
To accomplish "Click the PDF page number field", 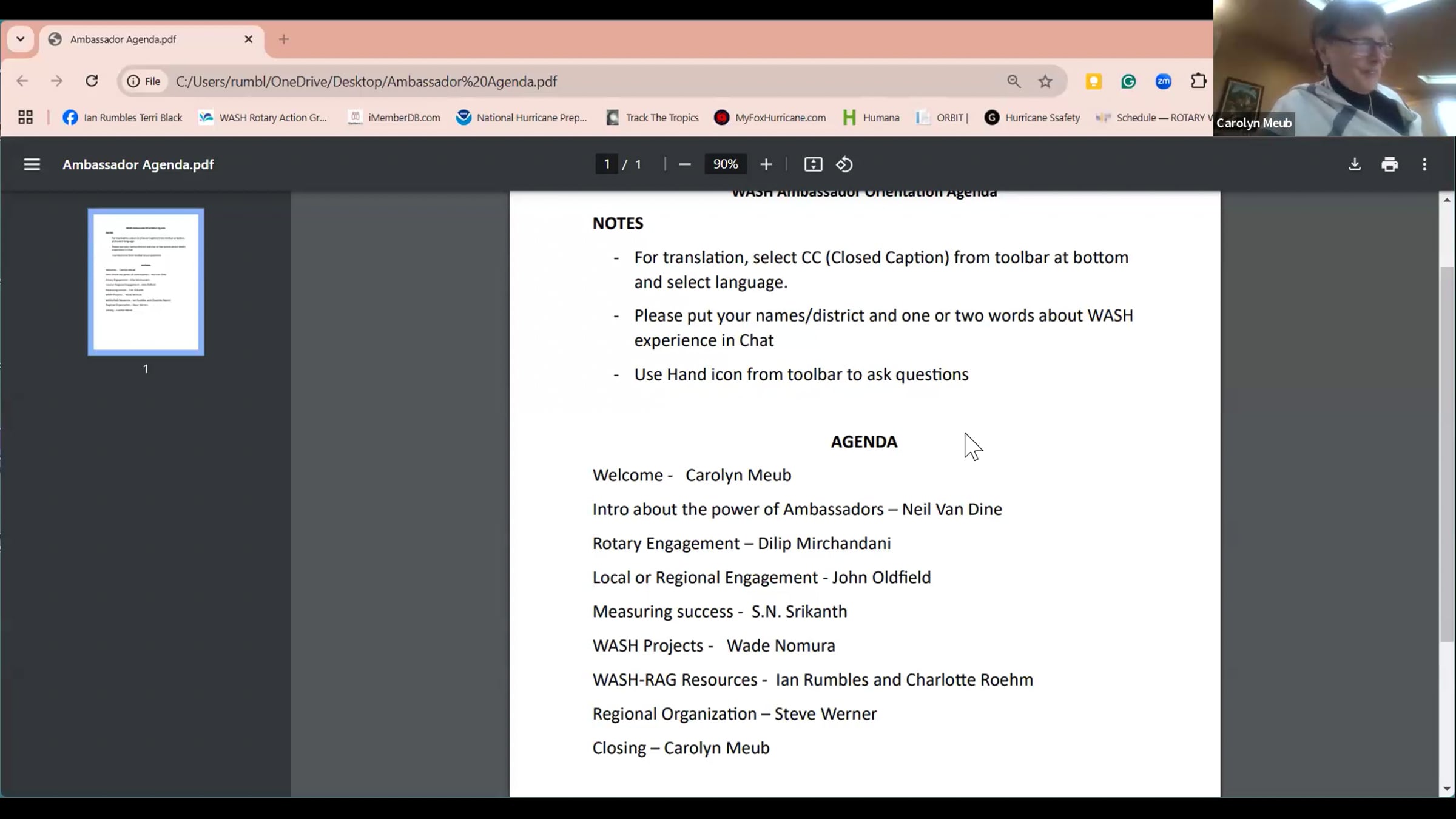I will coord(607,164).
